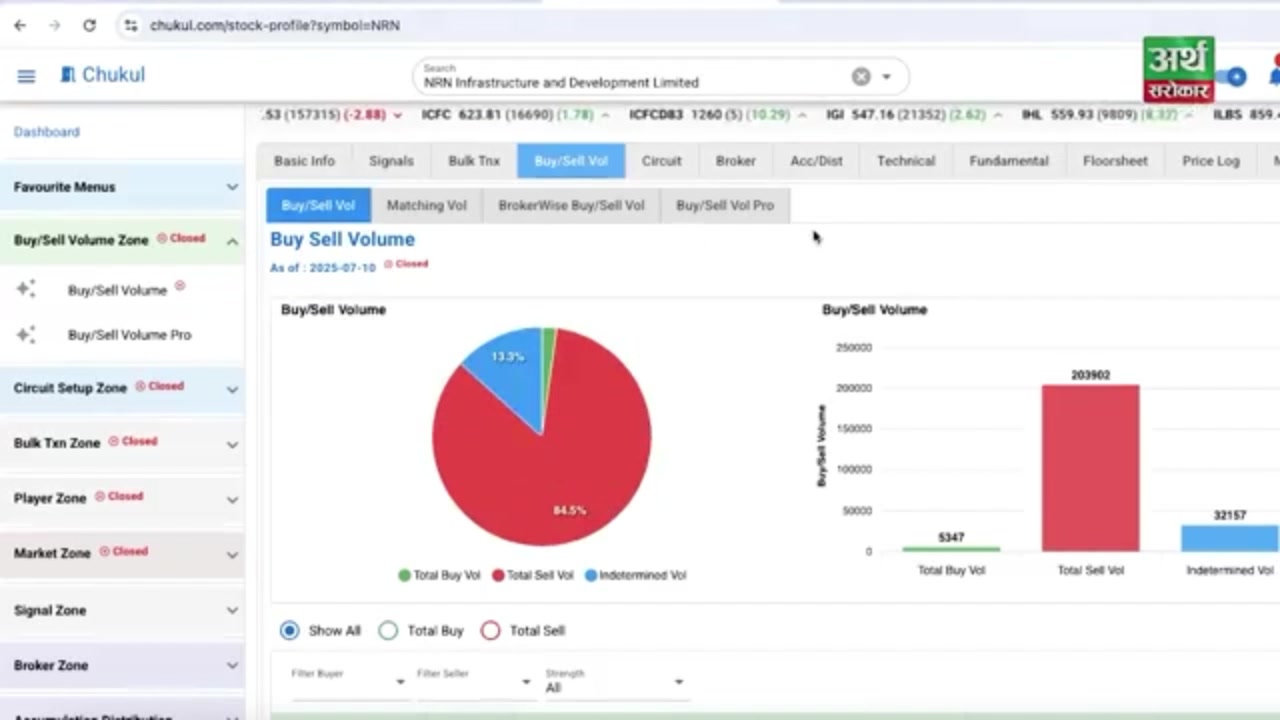
Task: Expand the Favourite Menus section
Action: click(x=122, y=187)
